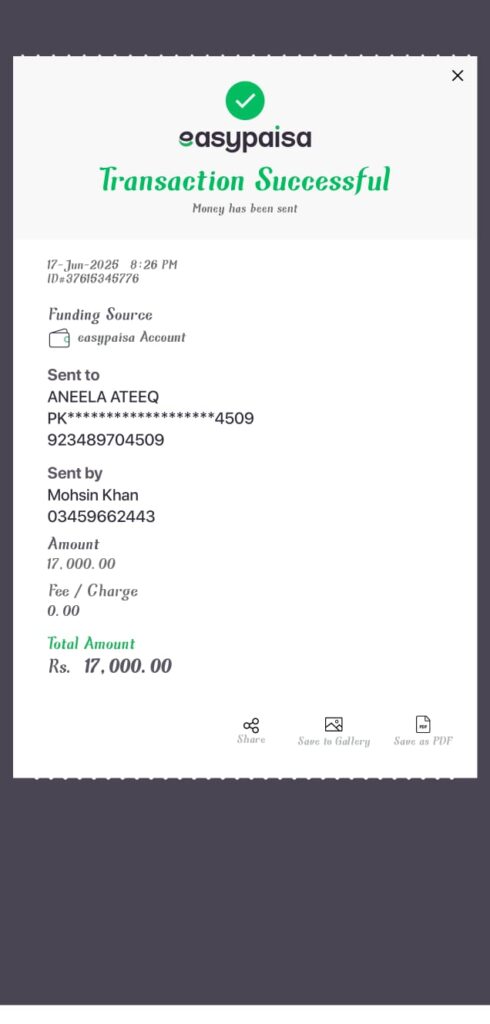Tap the Transaction Successful heading
Screen dimensions: 490x1024
point(245,180)
